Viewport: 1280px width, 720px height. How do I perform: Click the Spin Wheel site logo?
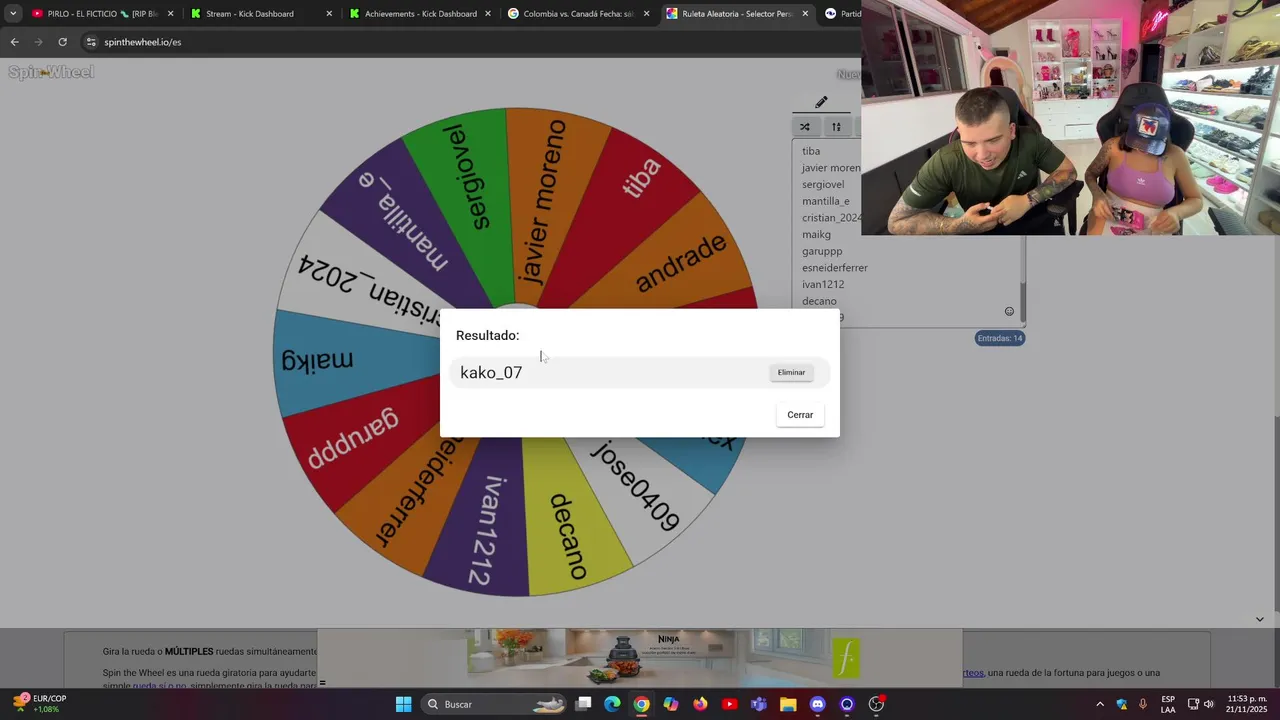click(x=51, y=72)
